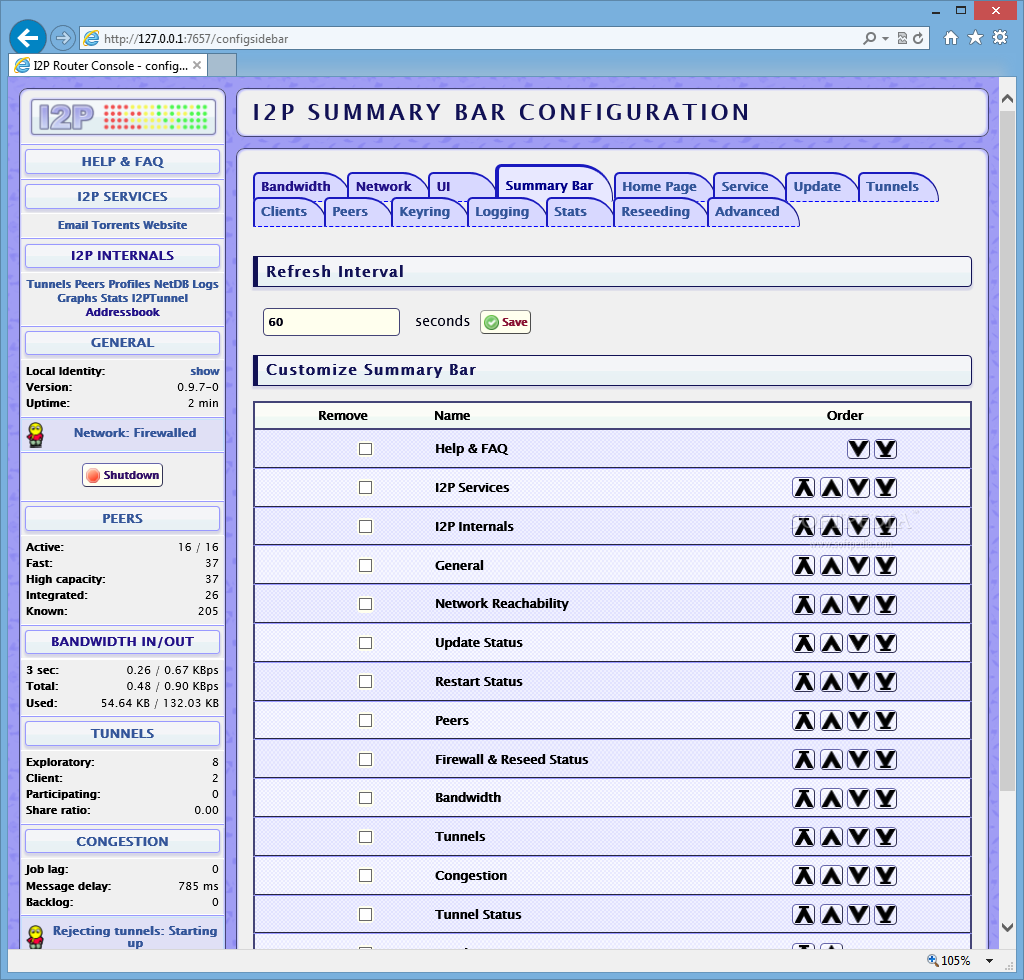Open the Keyring tab

424,212
